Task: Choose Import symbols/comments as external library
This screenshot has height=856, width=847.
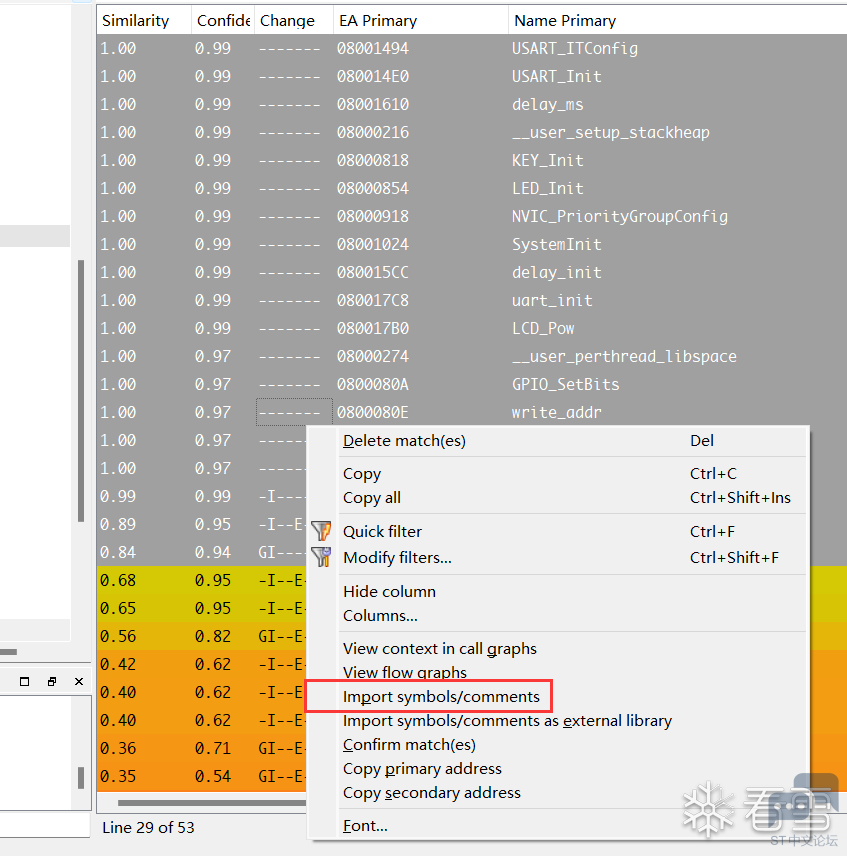Action: click(557, 721)
